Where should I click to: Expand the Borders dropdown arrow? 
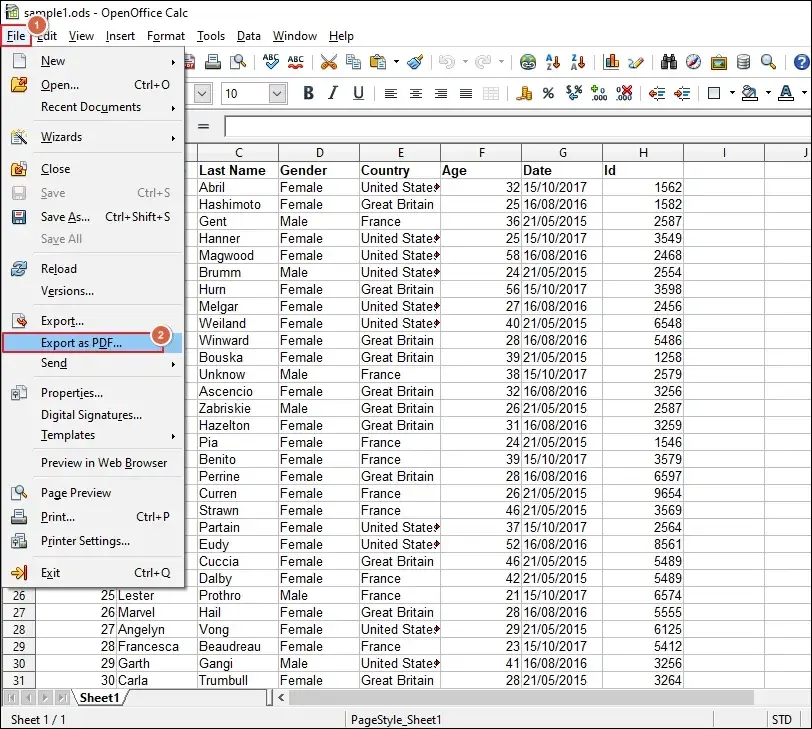click(732, 93)
